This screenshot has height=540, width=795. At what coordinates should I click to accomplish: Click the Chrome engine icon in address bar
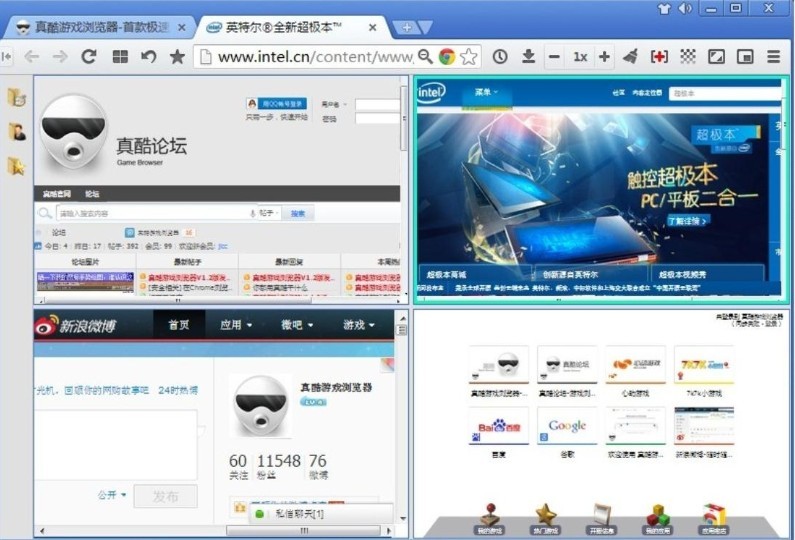tap(446, 57)
